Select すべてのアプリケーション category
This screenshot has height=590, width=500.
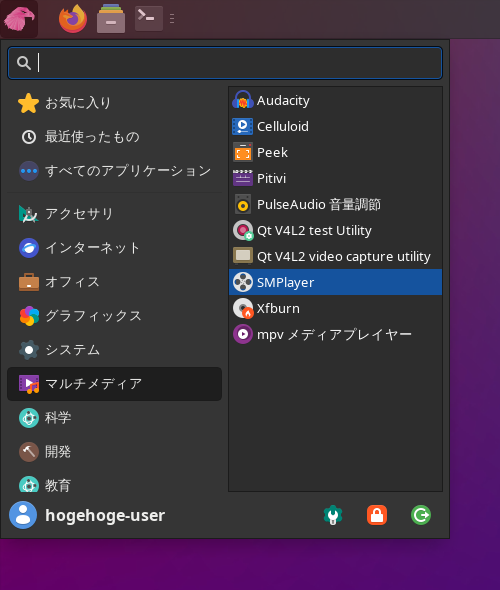(114, 171)
